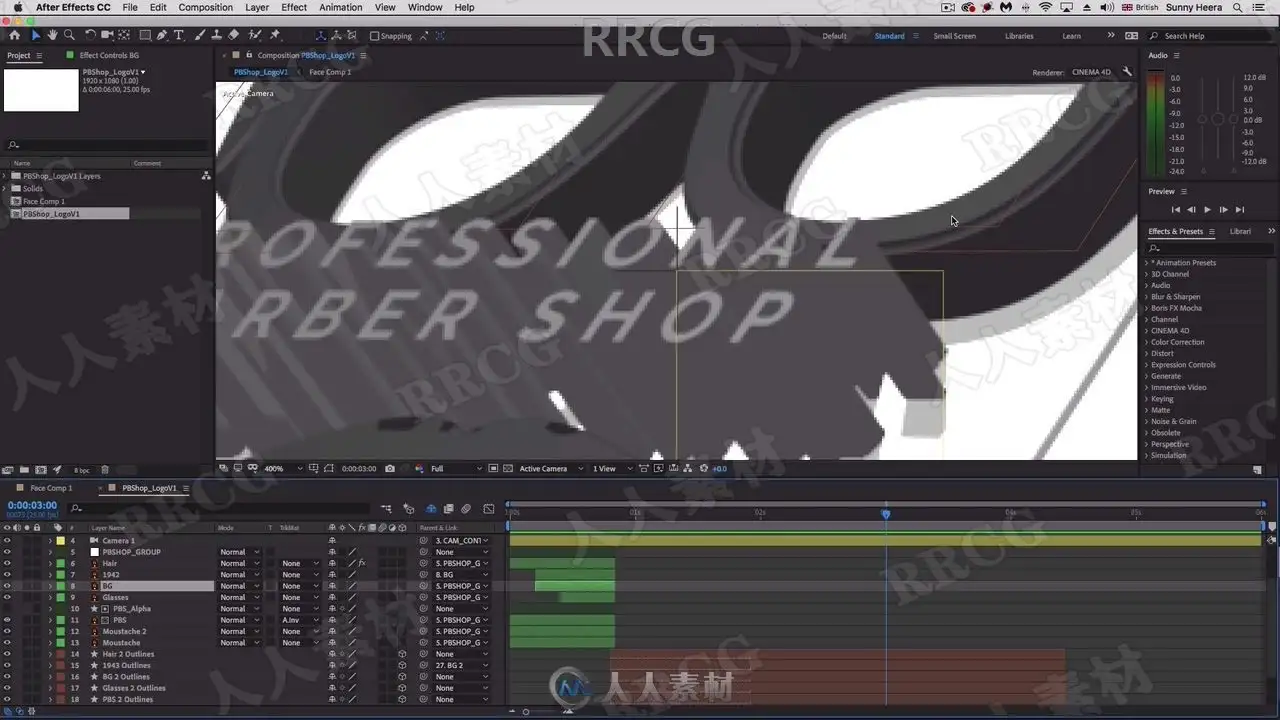Select the Pan Behind anchor point tool
This screenshot has height=720, width=1280.
[124, 35]
